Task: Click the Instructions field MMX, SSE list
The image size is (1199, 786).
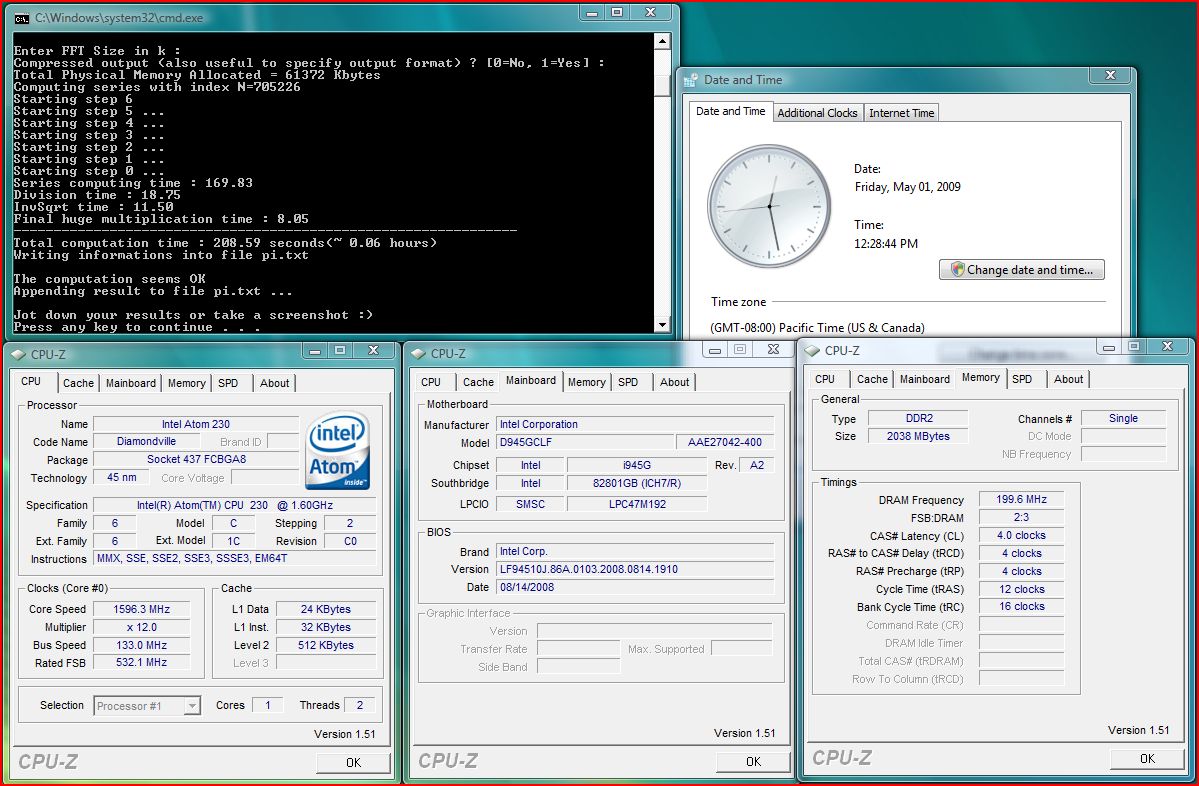Action: coord(235,559)
